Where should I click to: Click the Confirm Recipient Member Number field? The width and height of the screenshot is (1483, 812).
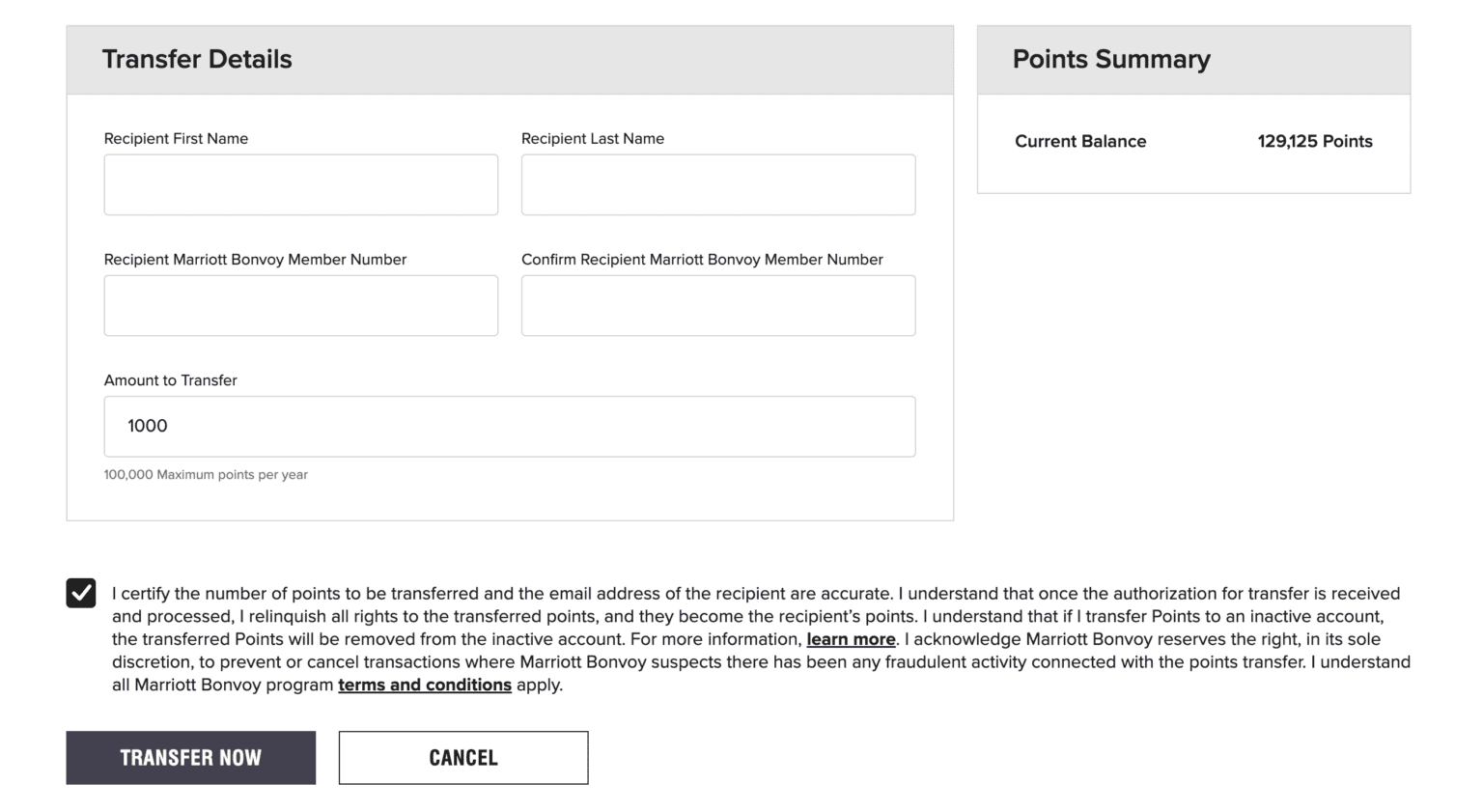[x=717, y=305]
